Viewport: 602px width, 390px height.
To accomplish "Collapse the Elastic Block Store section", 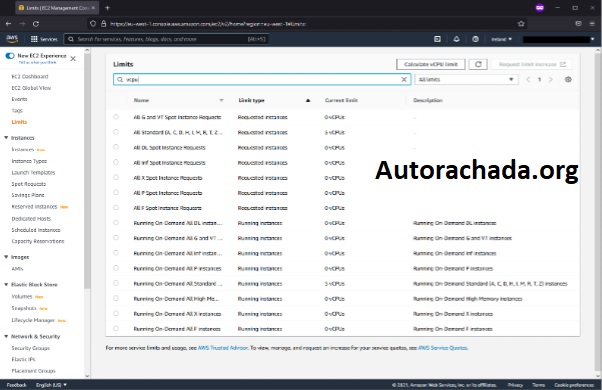I will point(6,284).
